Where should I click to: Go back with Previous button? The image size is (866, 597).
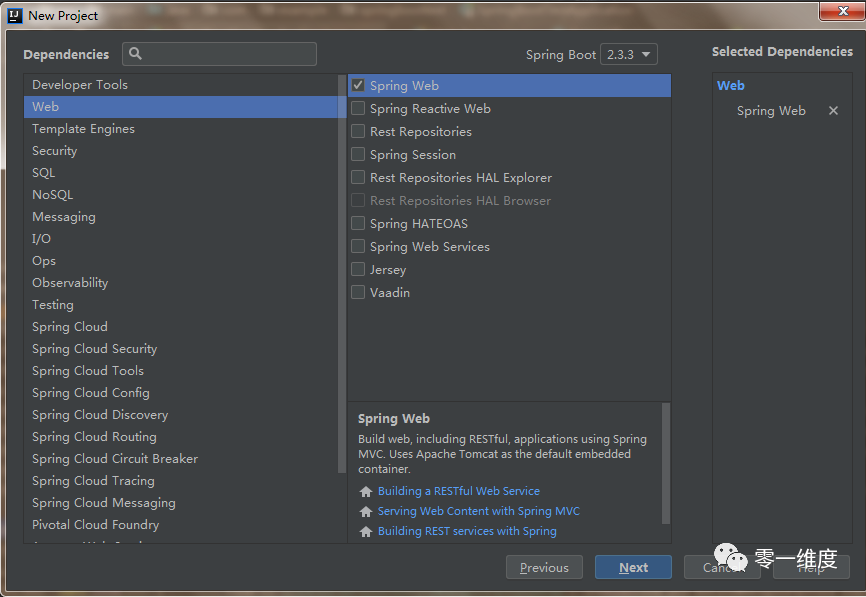click(x=544, y=567)
